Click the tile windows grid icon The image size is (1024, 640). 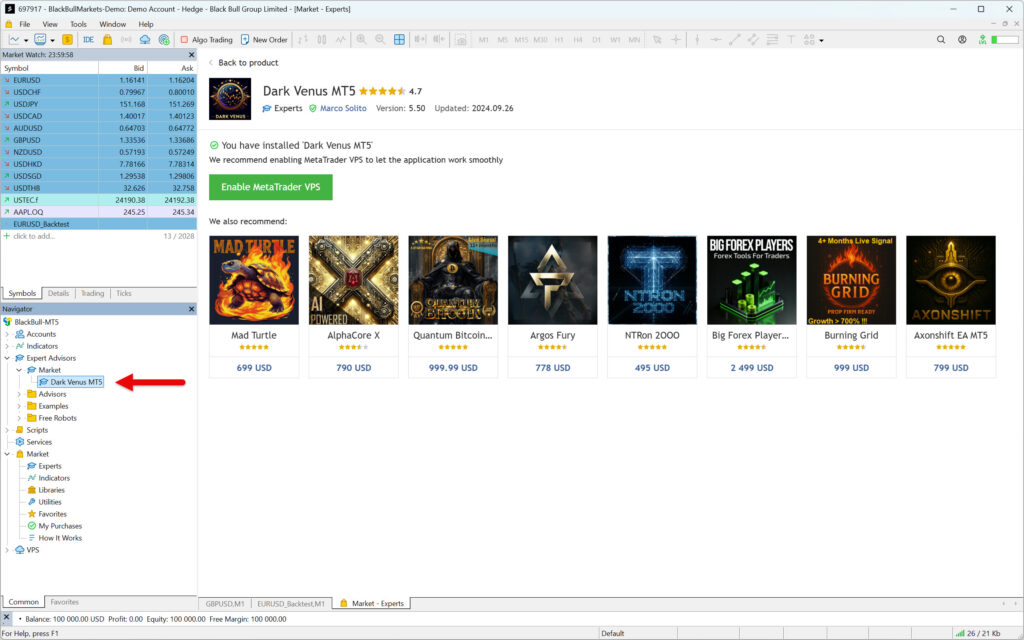point(399,40)
